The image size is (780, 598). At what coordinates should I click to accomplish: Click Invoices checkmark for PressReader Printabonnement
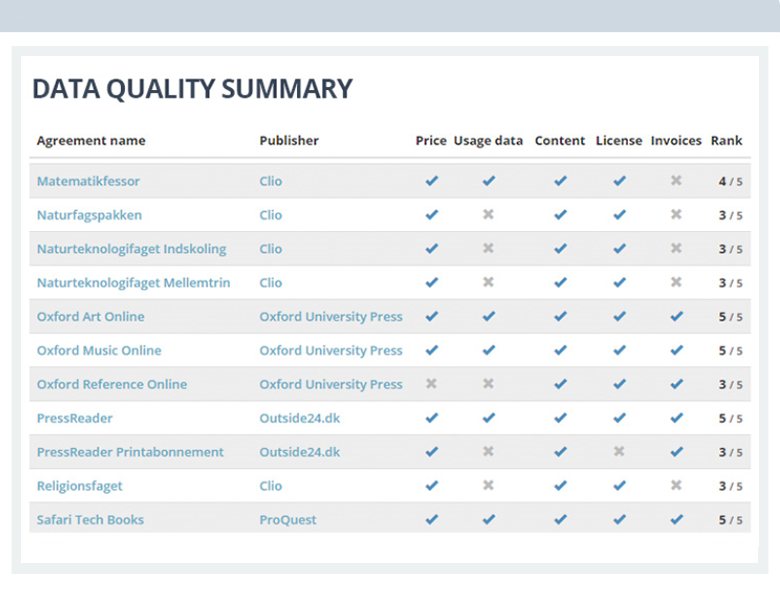pyautogui.click(x=677, y=452)
